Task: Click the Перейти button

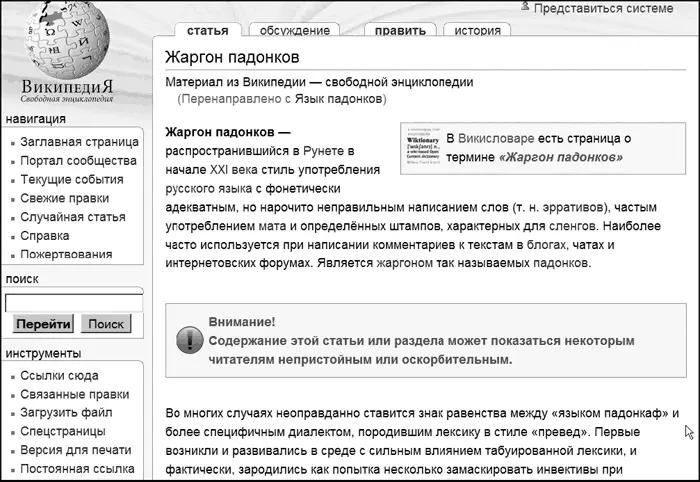Action: click(x=43, y=324)
